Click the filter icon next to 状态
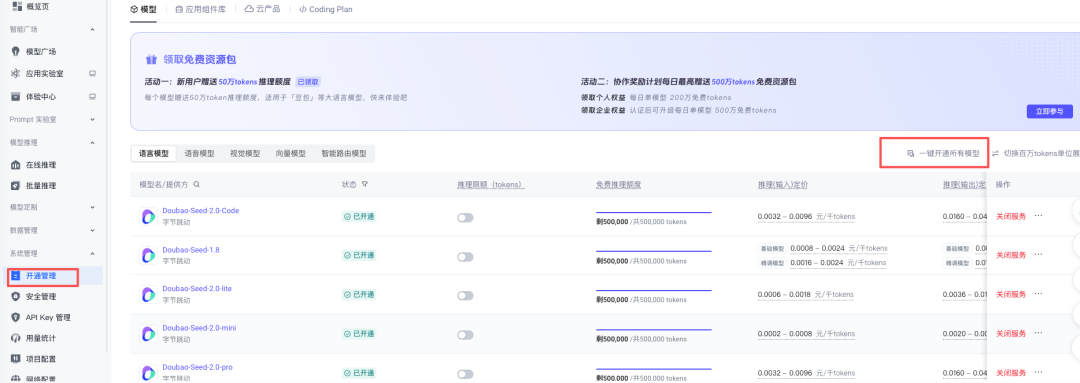The height and width of the screenshot is (383, 1080). click(x=364, y=184)
